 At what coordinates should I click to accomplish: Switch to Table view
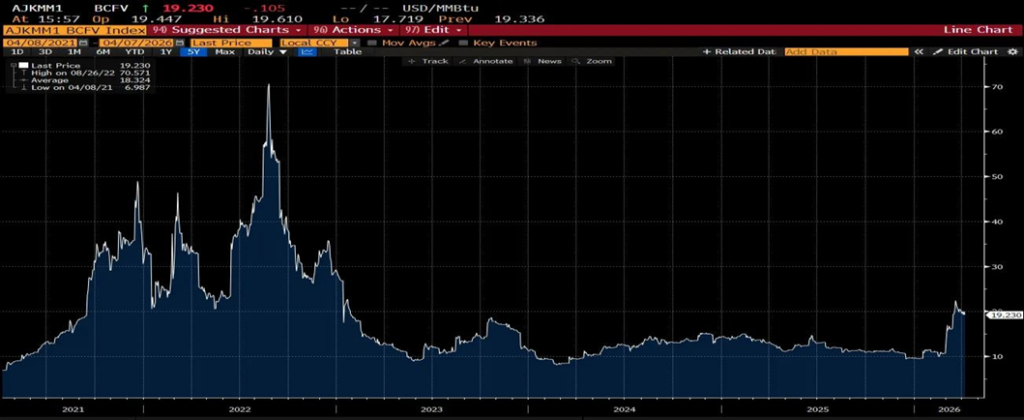[347, 52]
